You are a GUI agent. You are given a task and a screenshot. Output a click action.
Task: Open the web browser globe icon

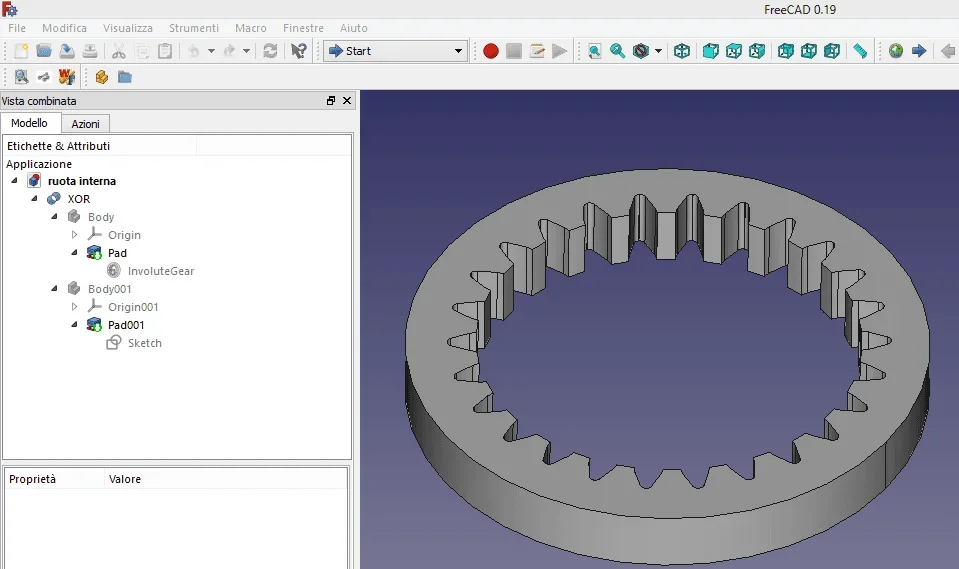click(895, 51)
